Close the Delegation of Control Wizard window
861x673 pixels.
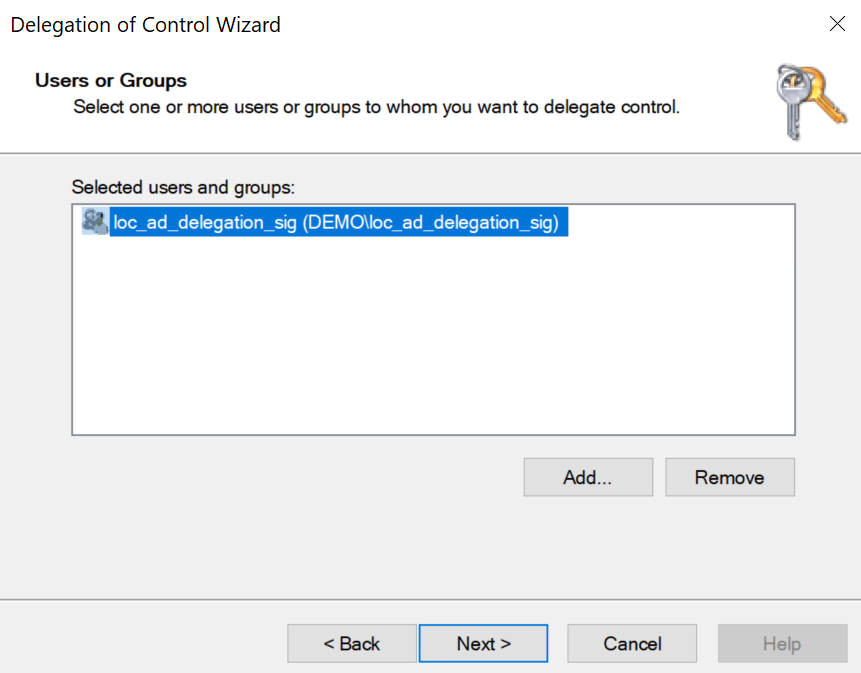(x=837, y=24)
